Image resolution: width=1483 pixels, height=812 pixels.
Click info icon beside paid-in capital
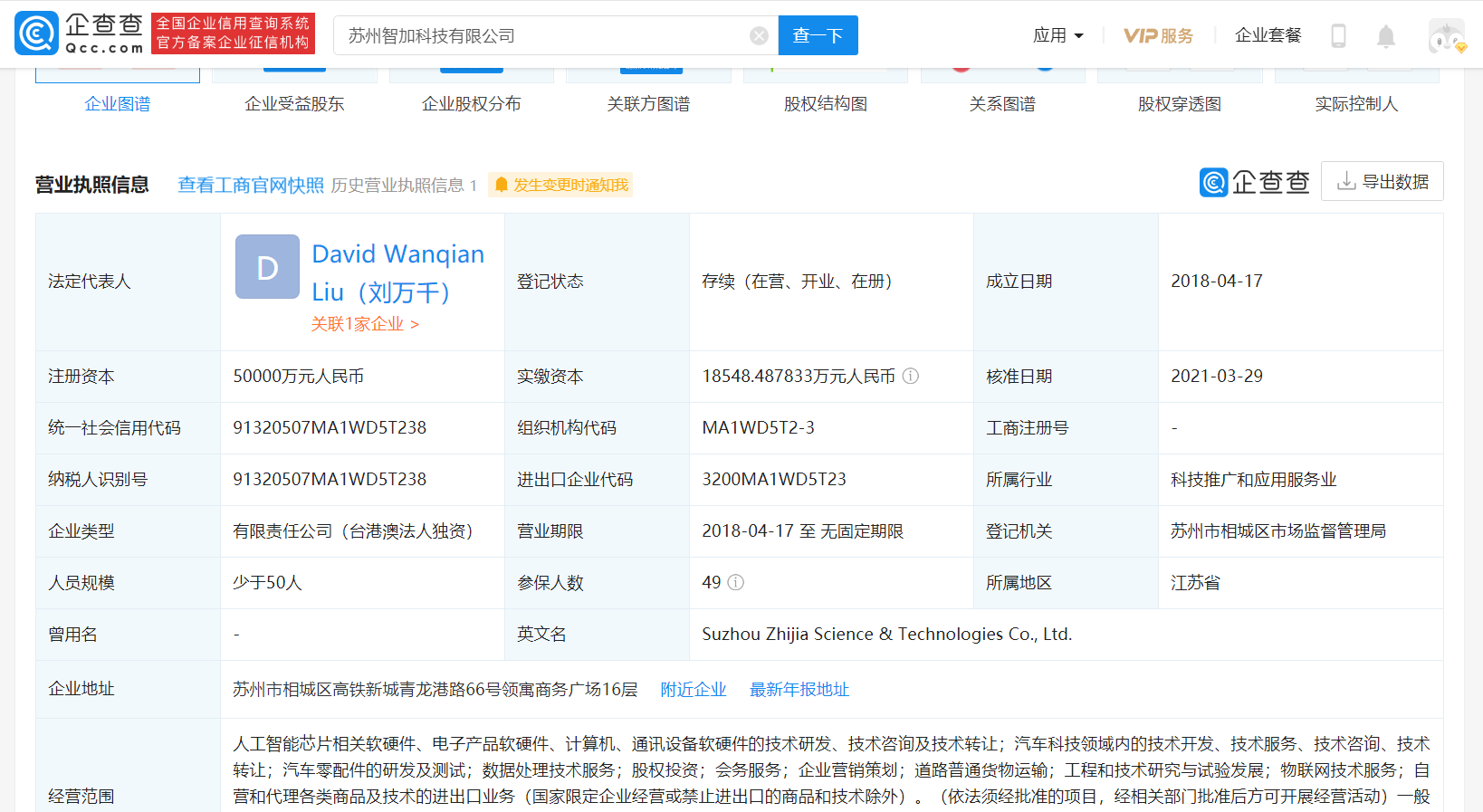pyautogui.click(x=911, y=376)
